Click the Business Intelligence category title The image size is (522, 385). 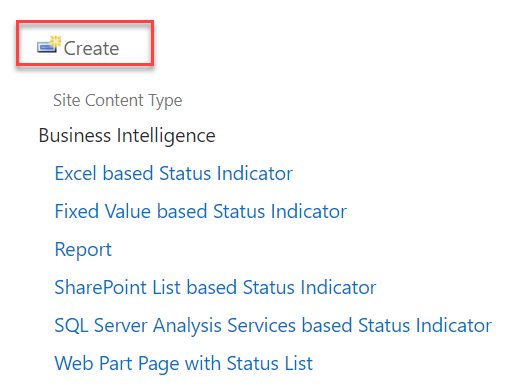point(127,136)
